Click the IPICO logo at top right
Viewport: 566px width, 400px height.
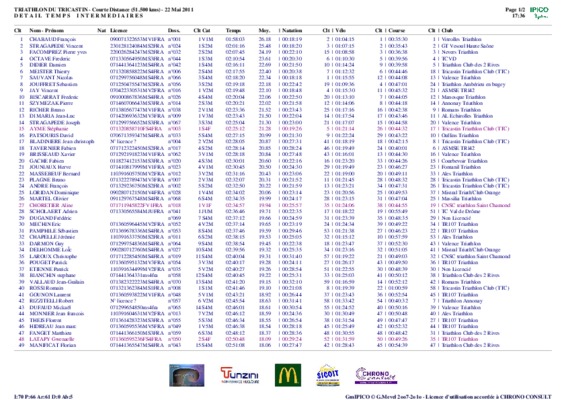point(539,13)
